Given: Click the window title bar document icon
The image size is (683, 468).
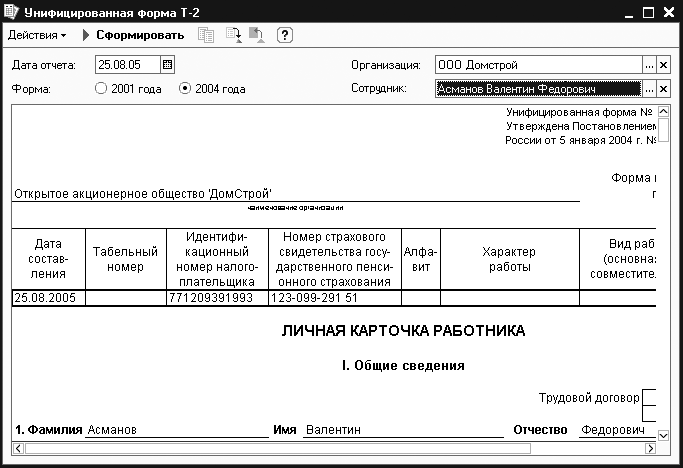Looking at the screenshot, I should tap(10, 11).
